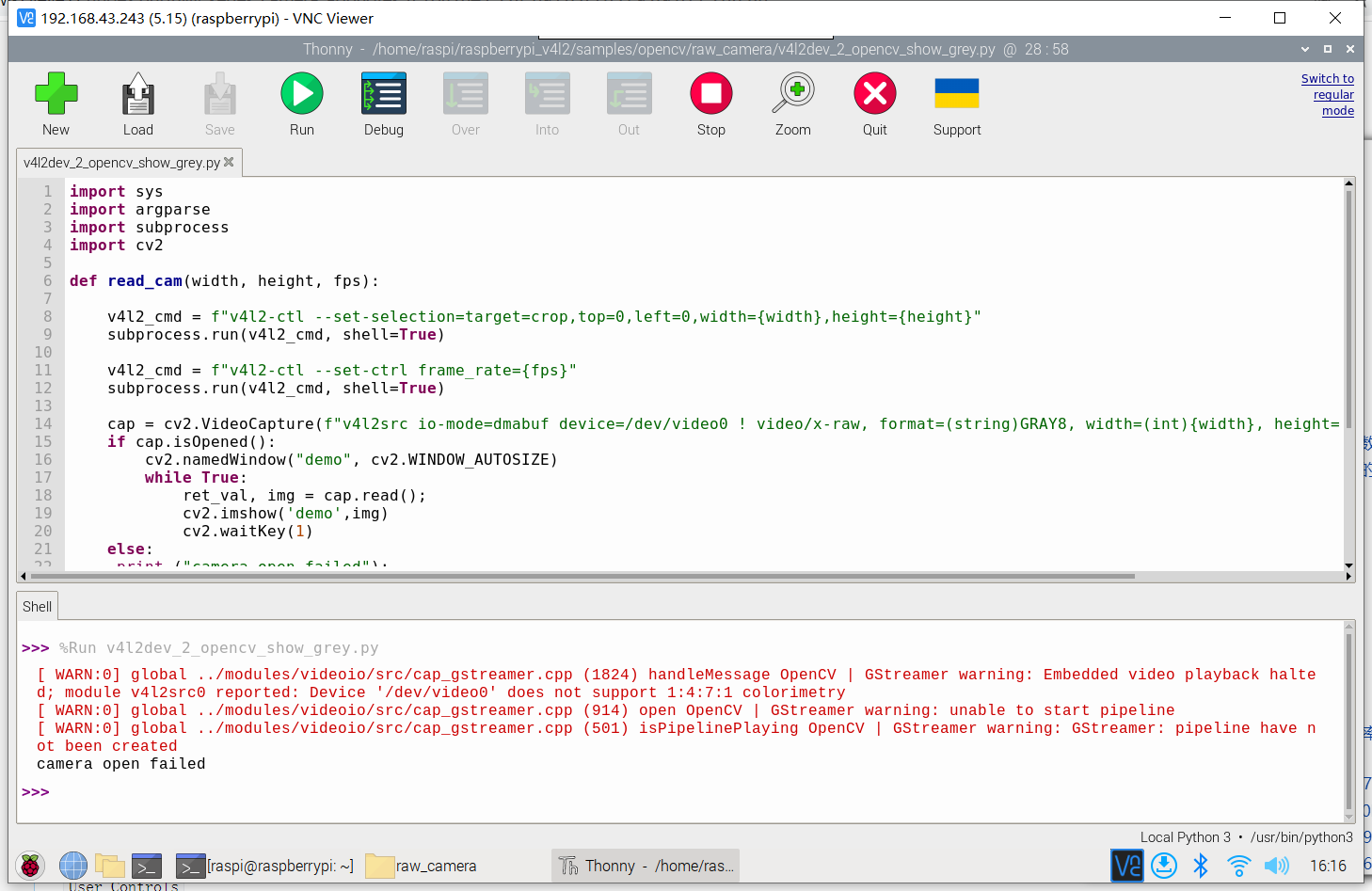Click the Zoom magnifier icon
The width and height of the screenshot is (1372, 891).
(x=793, y=94)
